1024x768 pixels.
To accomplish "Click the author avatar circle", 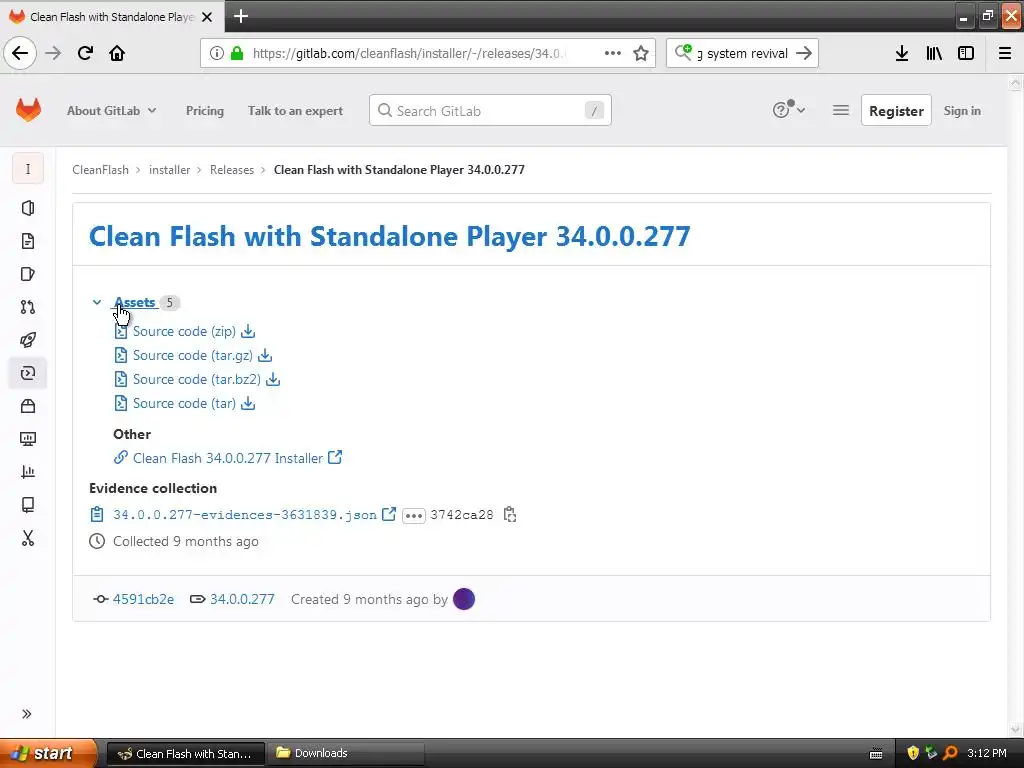I will (464, 599).
